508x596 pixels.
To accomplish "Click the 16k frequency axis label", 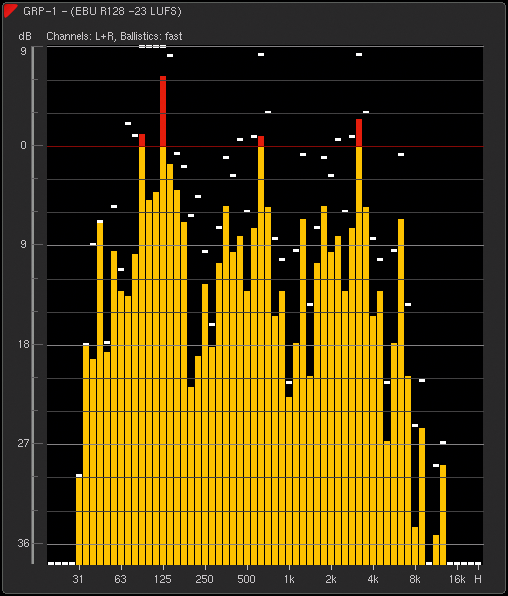I will pos(457,579).
